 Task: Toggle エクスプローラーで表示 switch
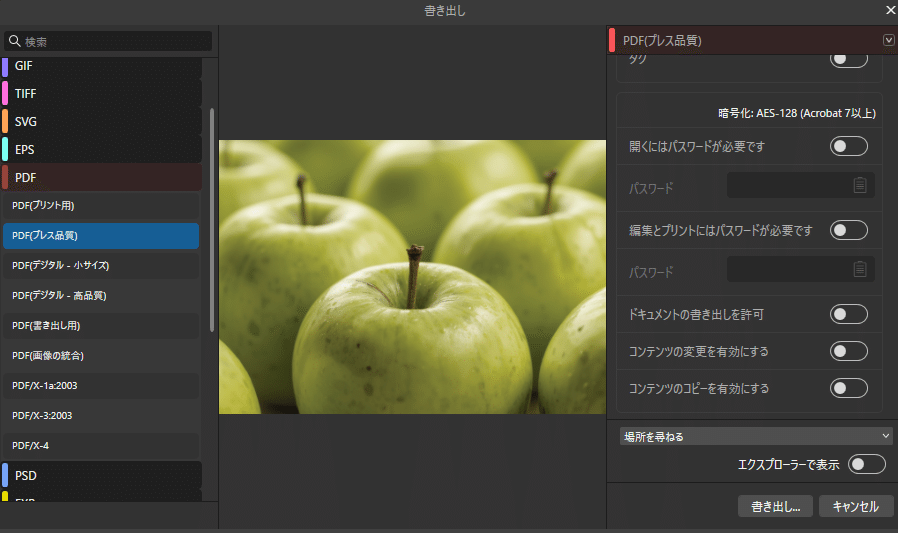pyautogui.click(x=867, y=464)
